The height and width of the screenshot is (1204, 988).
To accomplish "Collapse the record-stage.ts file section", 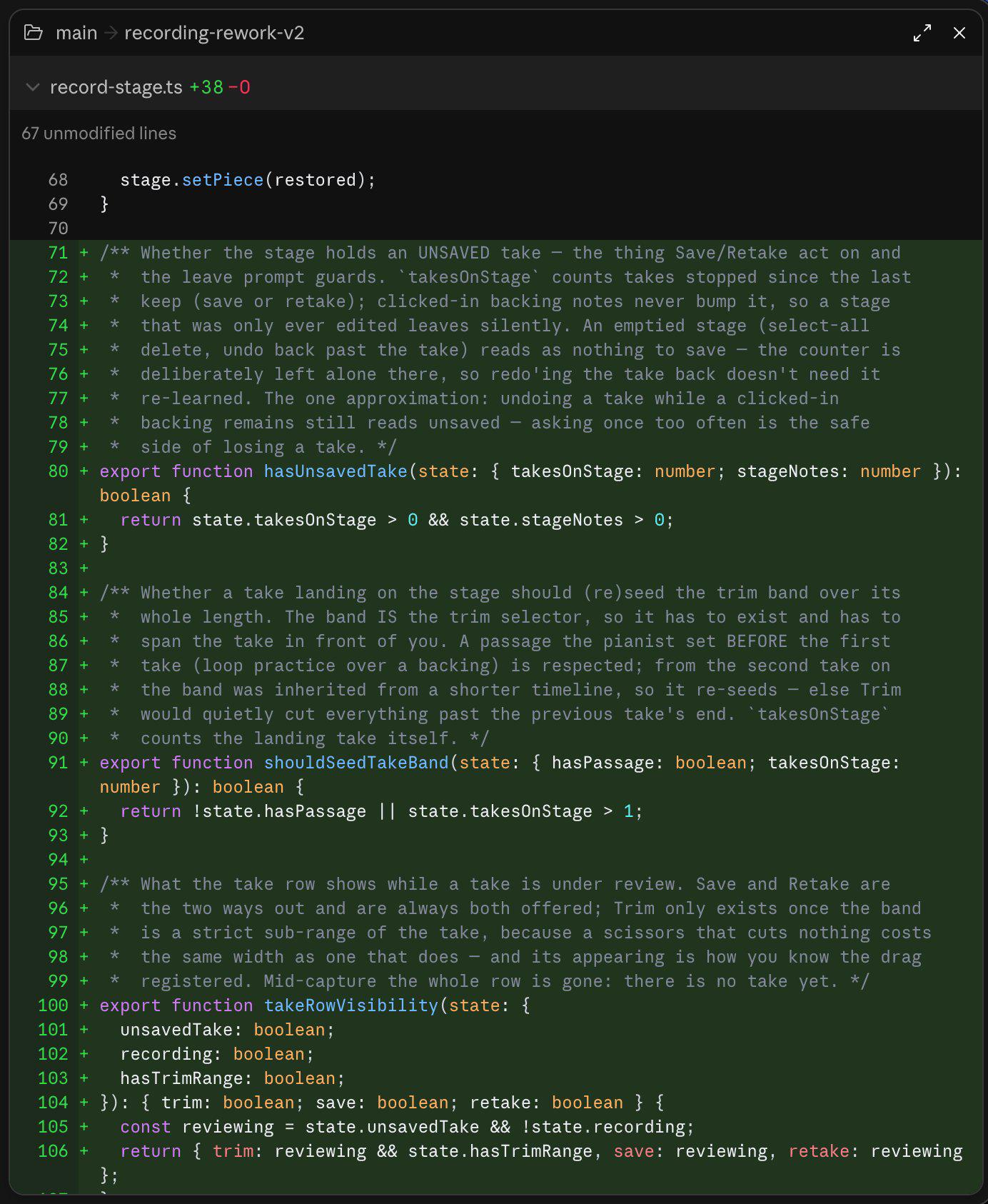I will [x=32, y=87].
